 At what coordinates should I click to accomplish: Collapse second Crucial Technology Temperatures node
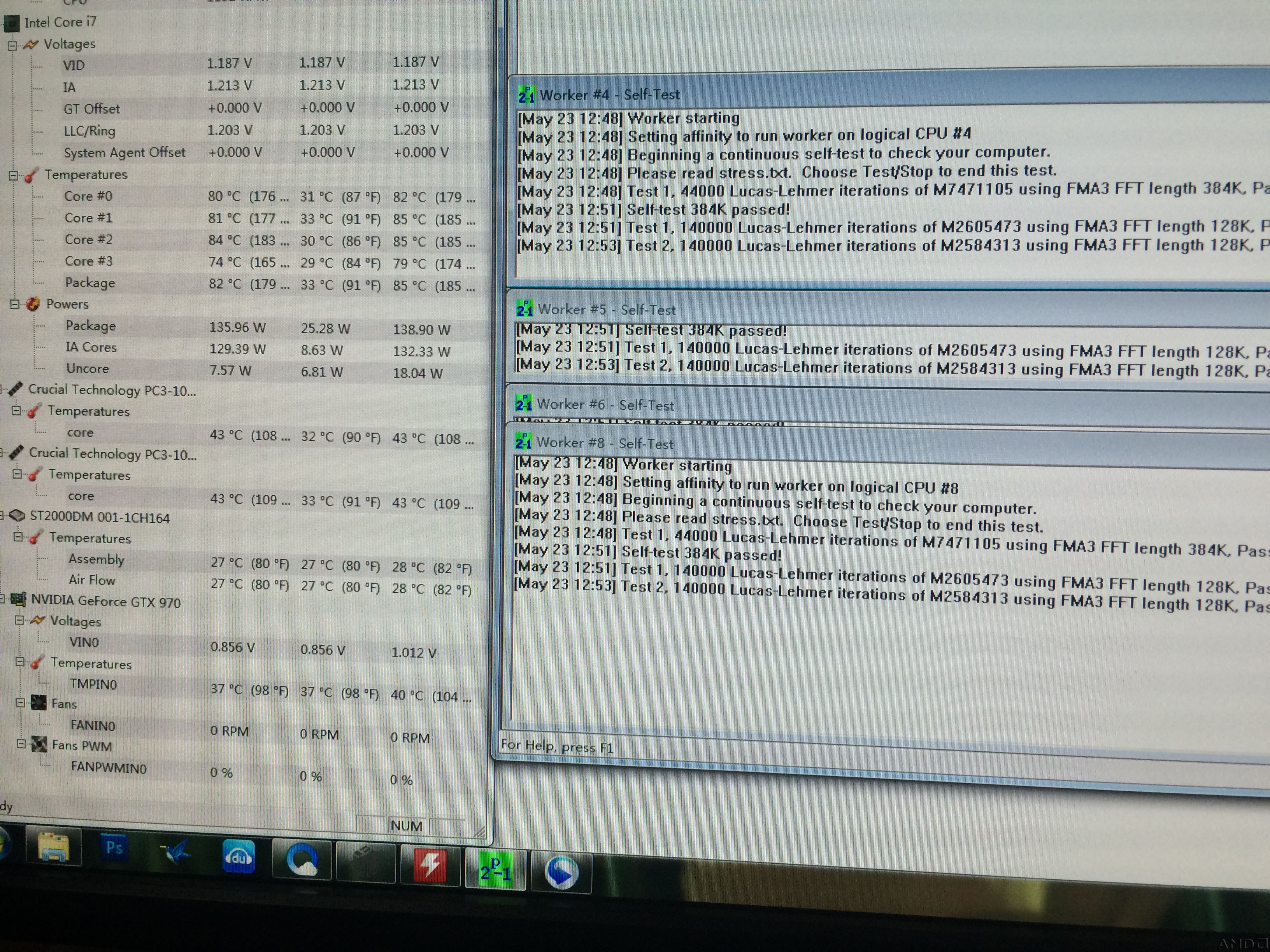pos(18,474)
